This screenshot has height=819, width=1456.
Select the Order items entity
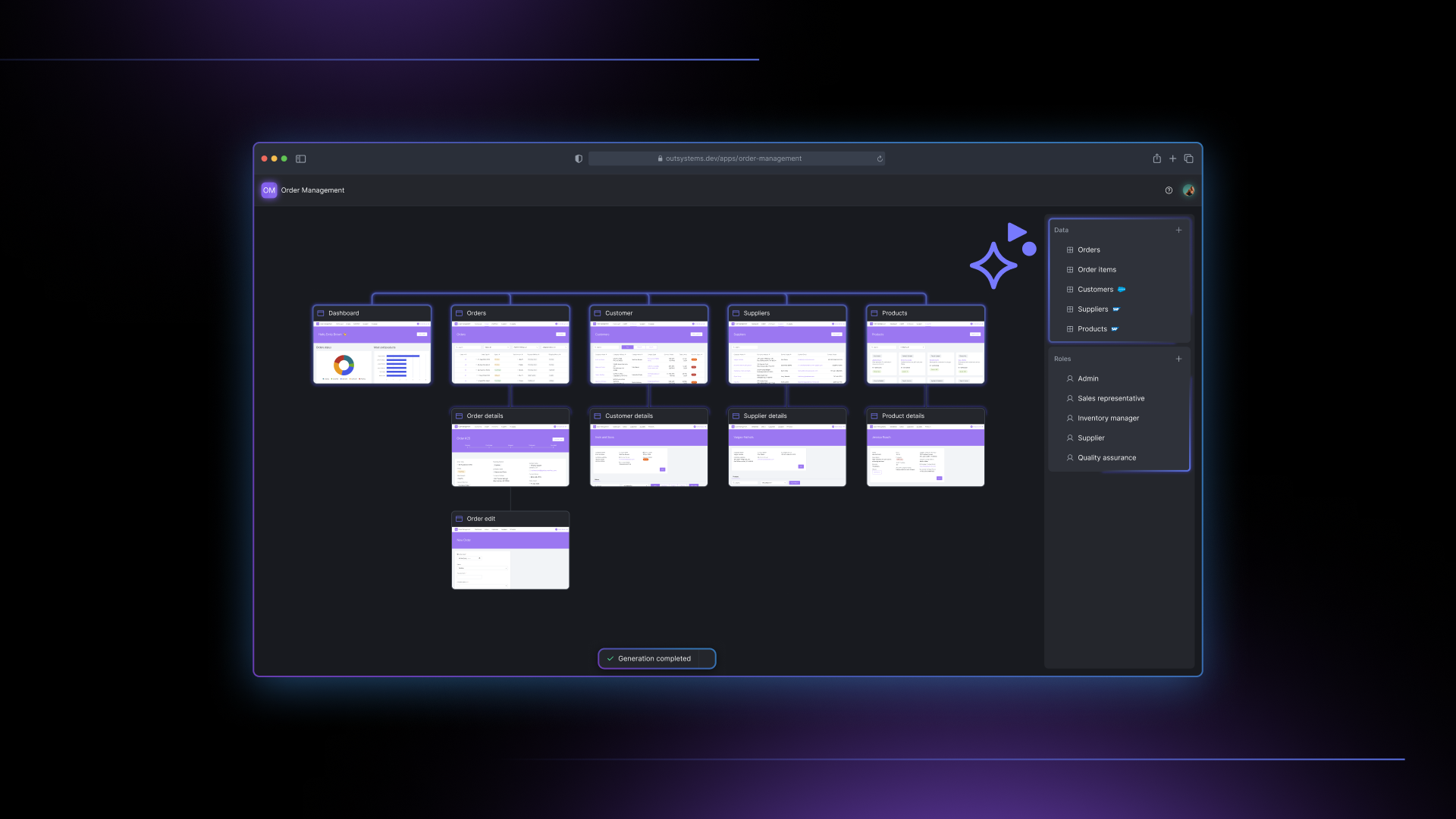(x=1097, y=270)
